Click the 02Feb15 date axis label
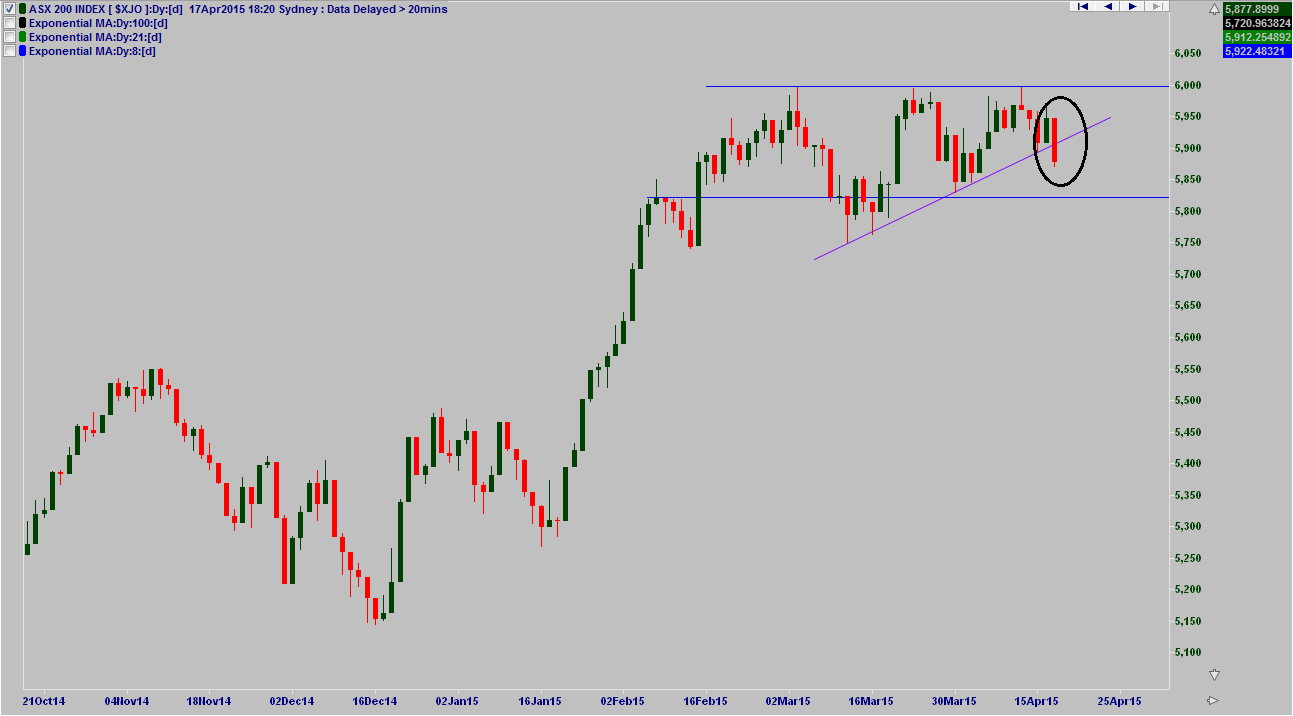 [x=622, y=701]
